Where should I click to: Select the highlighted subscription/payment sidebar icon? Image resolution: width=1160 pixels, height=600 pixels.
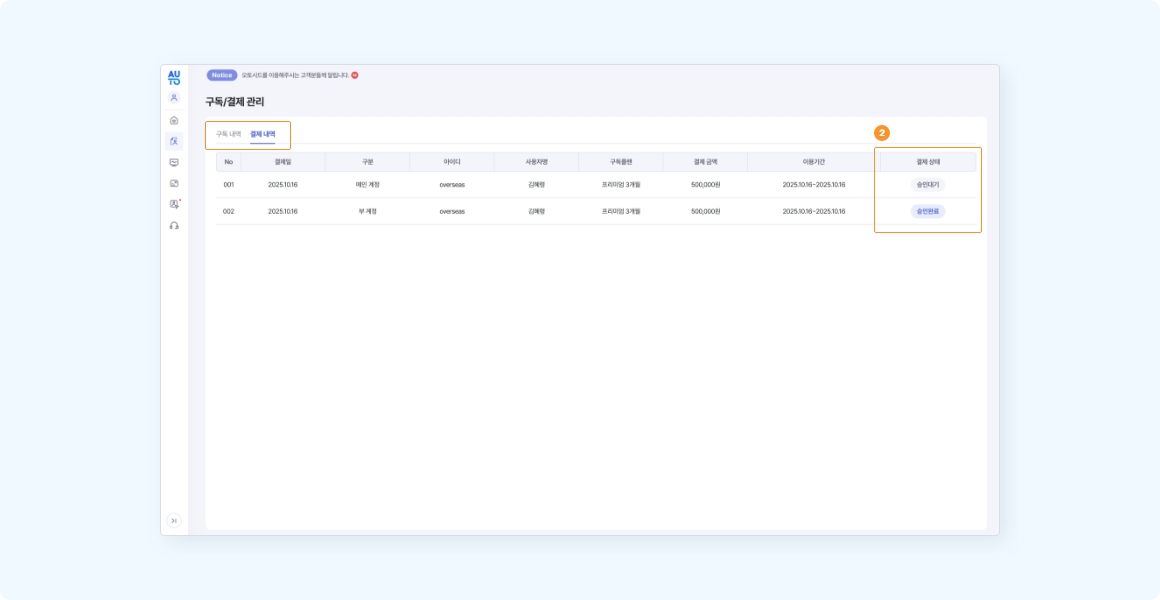coord(174,141)
